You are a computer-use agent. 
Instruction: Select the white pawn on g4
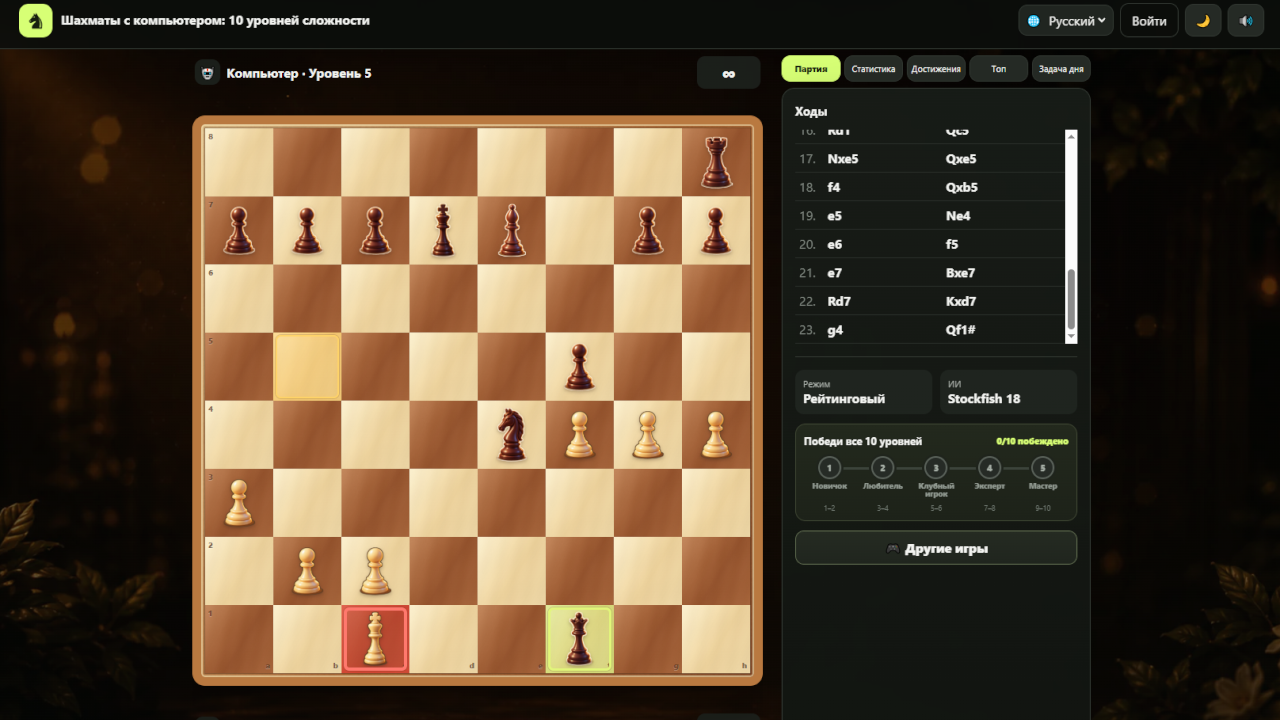tap(647, 435)
